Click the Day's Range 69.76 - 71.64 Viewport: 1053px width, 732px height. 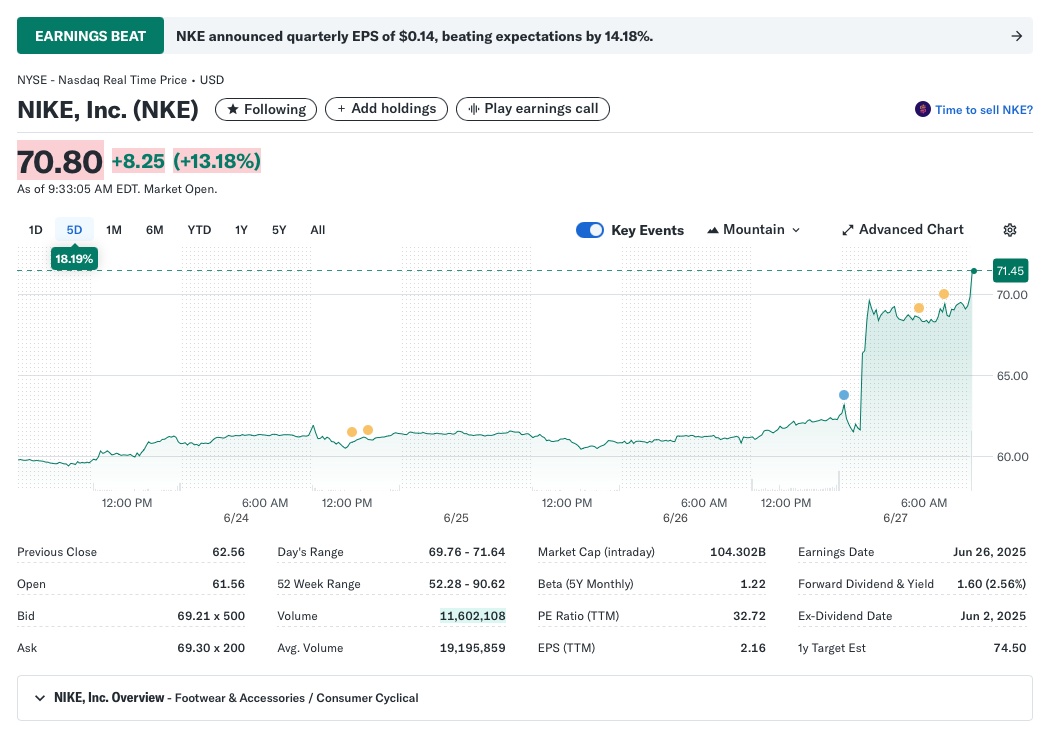click(467, 552)
